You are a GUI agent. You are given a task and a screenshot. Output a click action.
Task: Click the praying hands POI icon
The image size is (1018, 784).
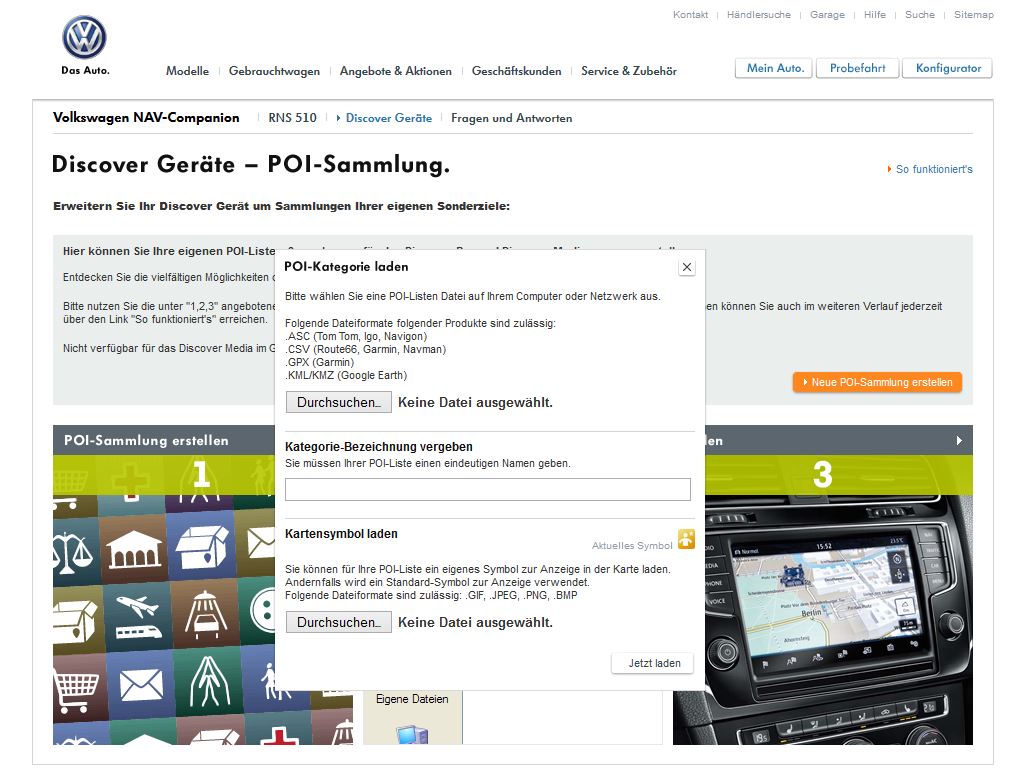click(208, 681)
